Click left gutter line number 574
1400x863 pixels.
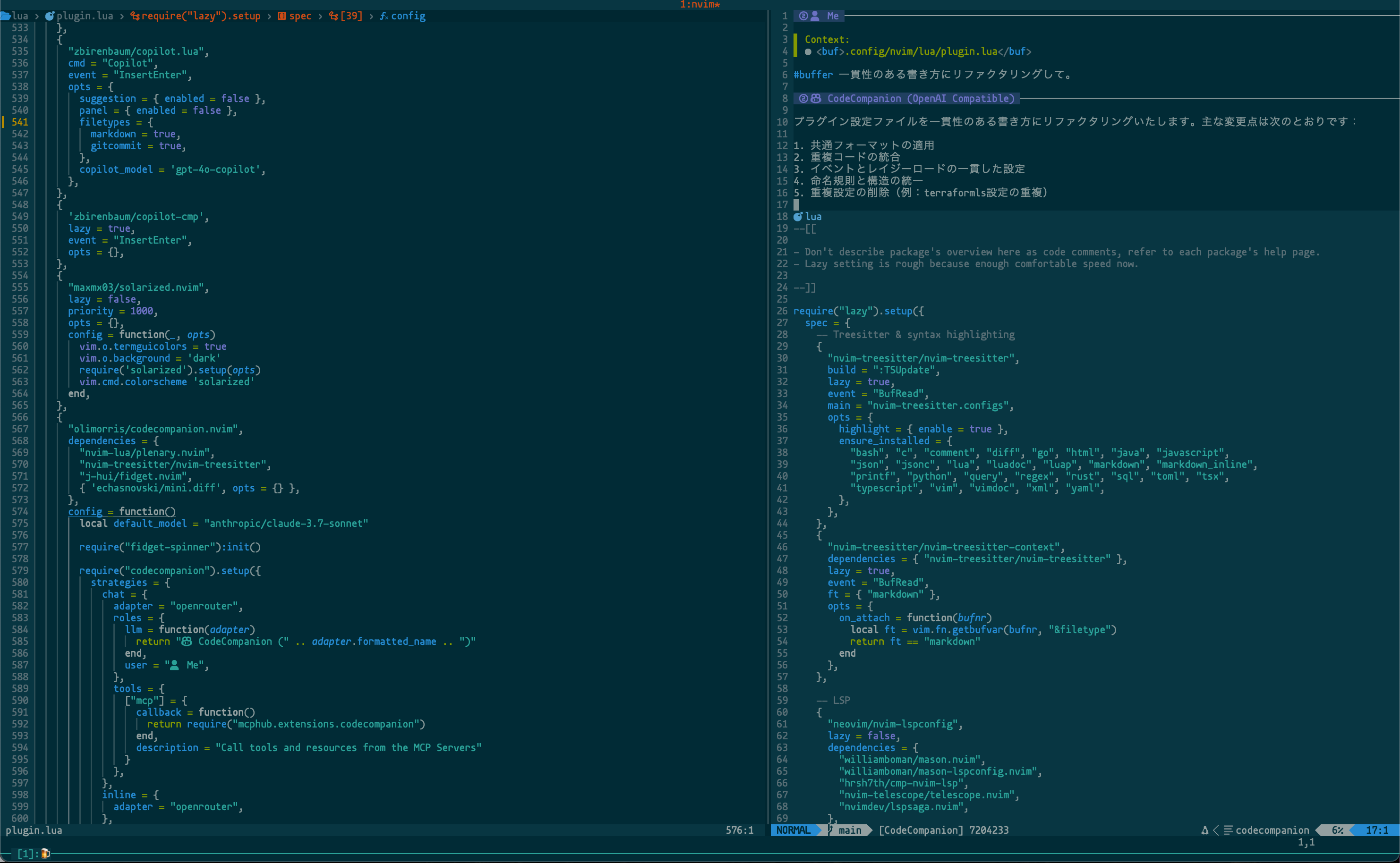coord(19,511)
